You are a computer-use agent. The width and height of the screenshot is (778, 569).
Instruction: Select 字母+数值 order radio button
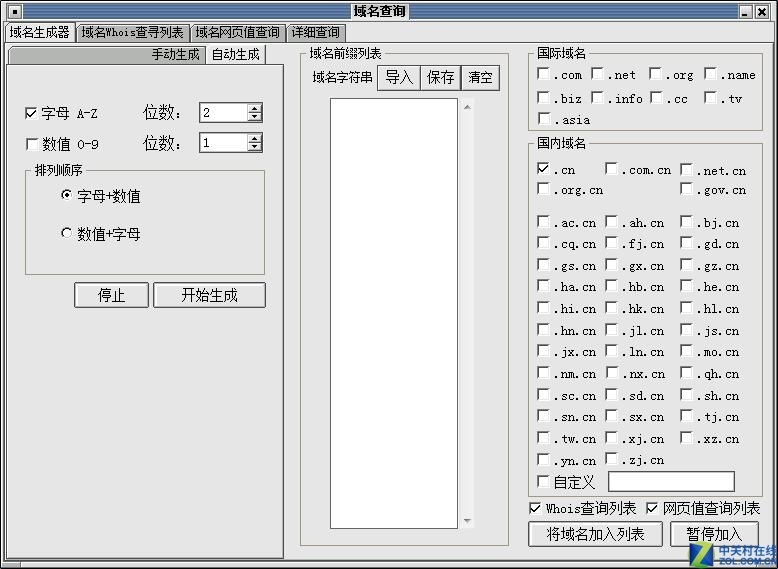pos(66,195)
